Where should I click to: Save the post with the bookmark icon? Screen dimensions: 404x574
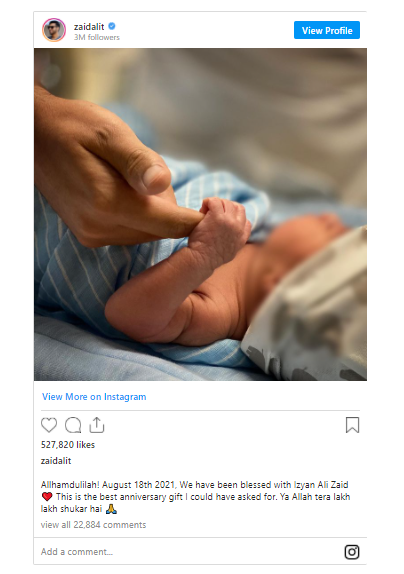(352, 425)
